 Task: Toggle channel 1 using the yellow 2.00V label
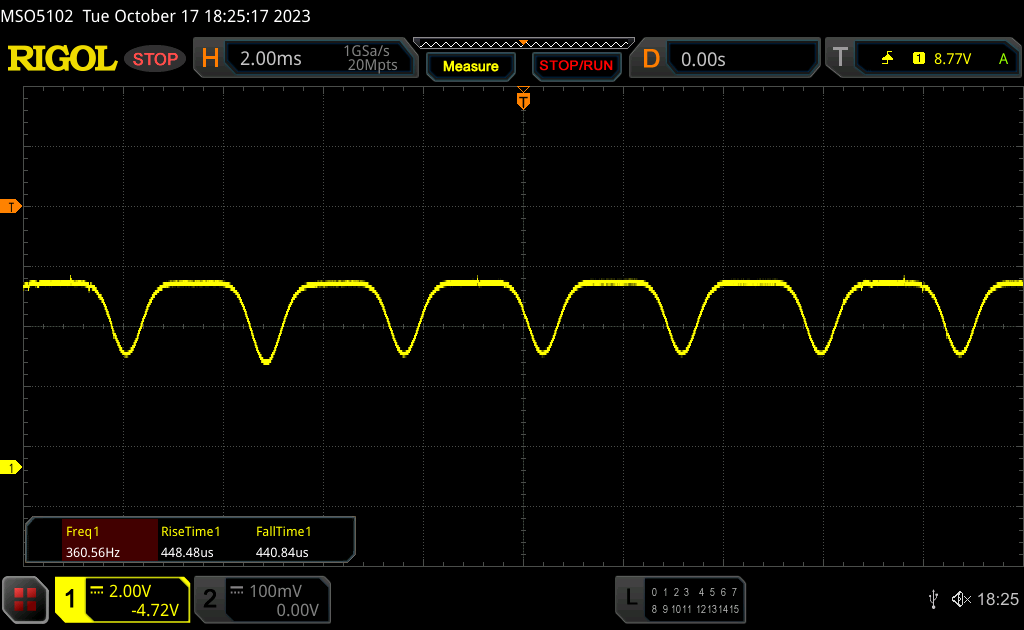tap(122, 599)
